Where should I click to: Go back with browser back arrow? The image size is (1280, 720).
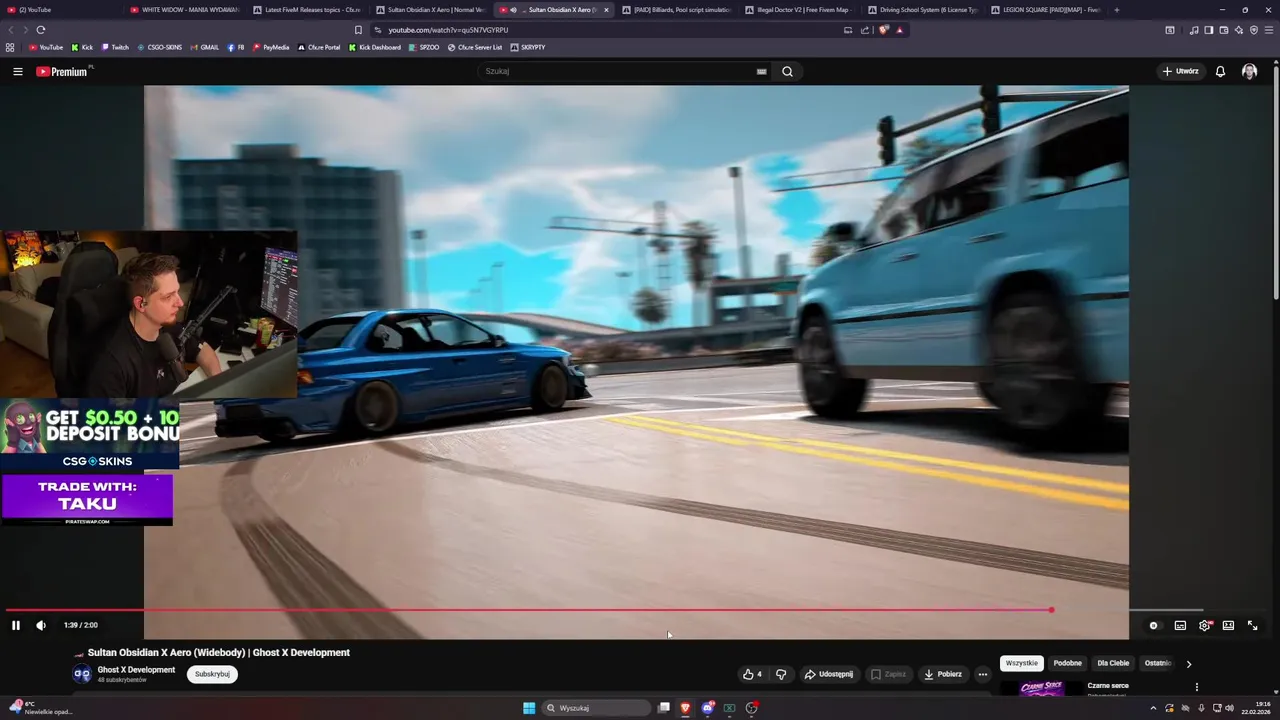11,30
